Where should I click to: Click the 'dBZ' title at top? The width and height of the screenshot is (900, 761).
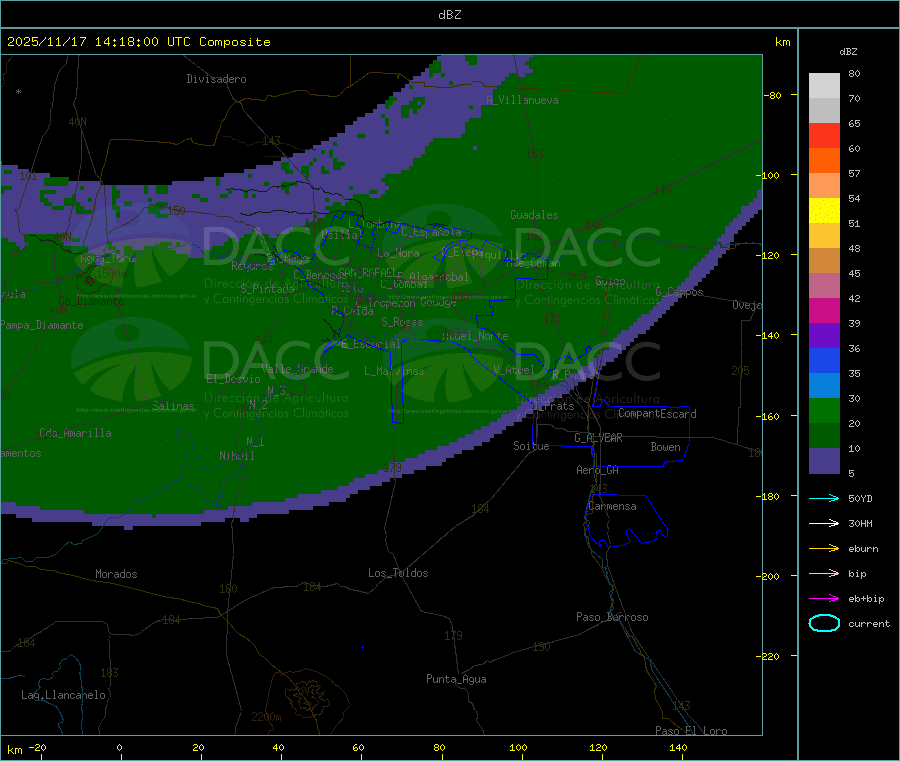449,15
